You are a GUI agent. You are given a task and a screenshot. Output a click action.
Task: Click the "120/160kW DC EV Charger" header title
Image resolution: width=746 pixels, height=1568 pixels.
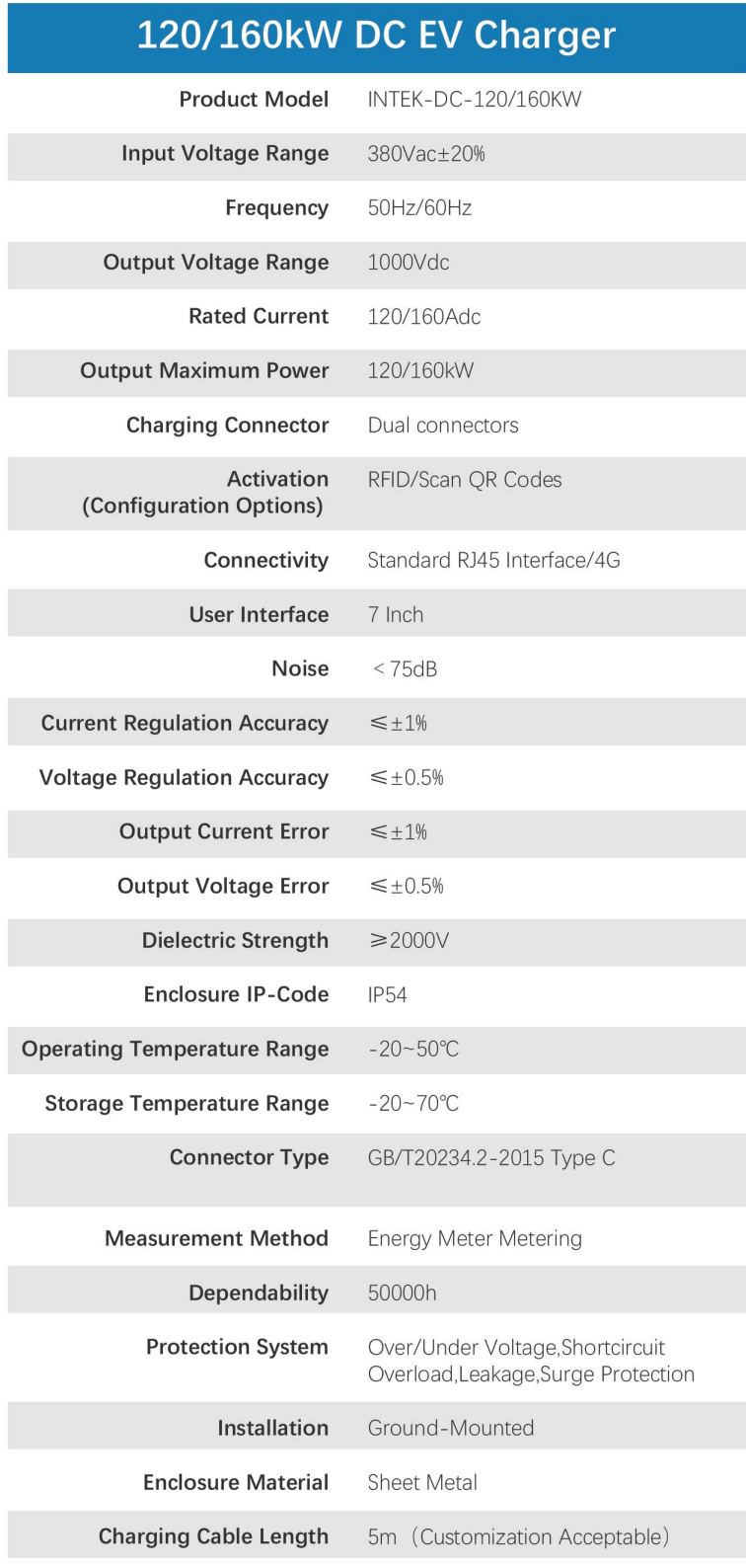375,36
